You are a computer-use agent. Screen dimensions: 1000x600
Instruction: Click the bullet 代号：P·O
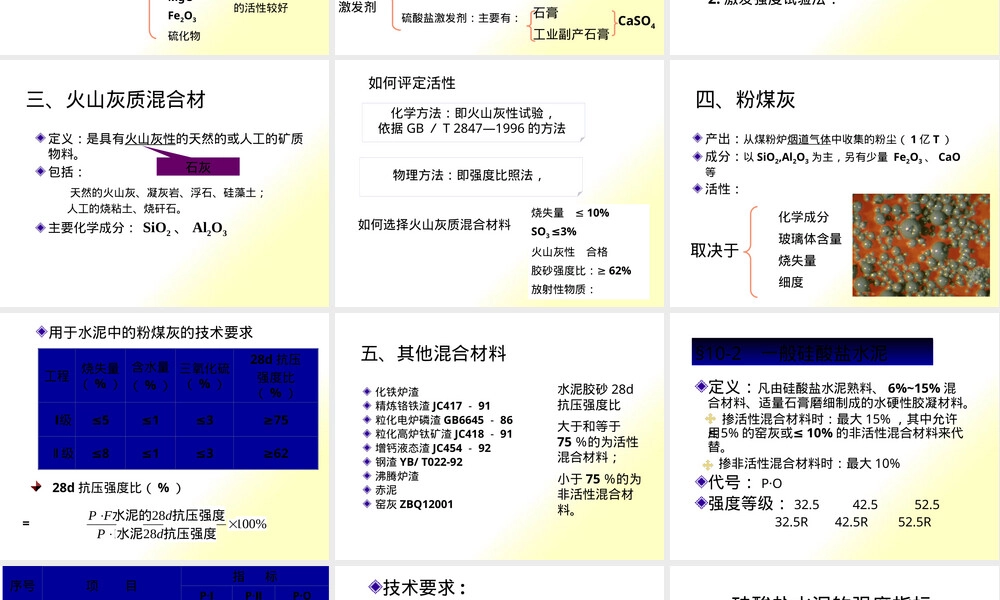pyautogui.click(x=739, y=483)
